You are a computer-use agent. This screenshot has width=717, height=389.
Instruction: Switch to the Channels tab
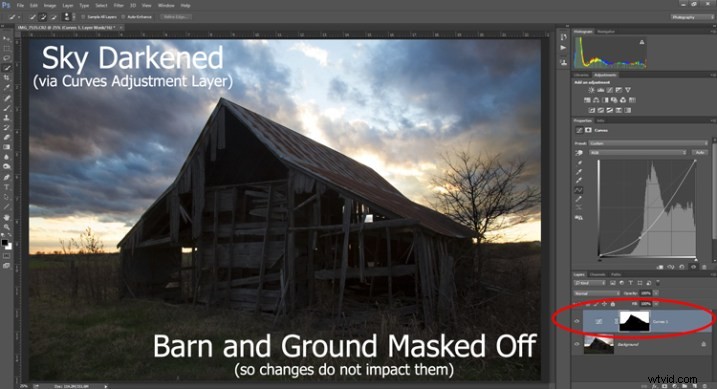(x=597, y=274)
